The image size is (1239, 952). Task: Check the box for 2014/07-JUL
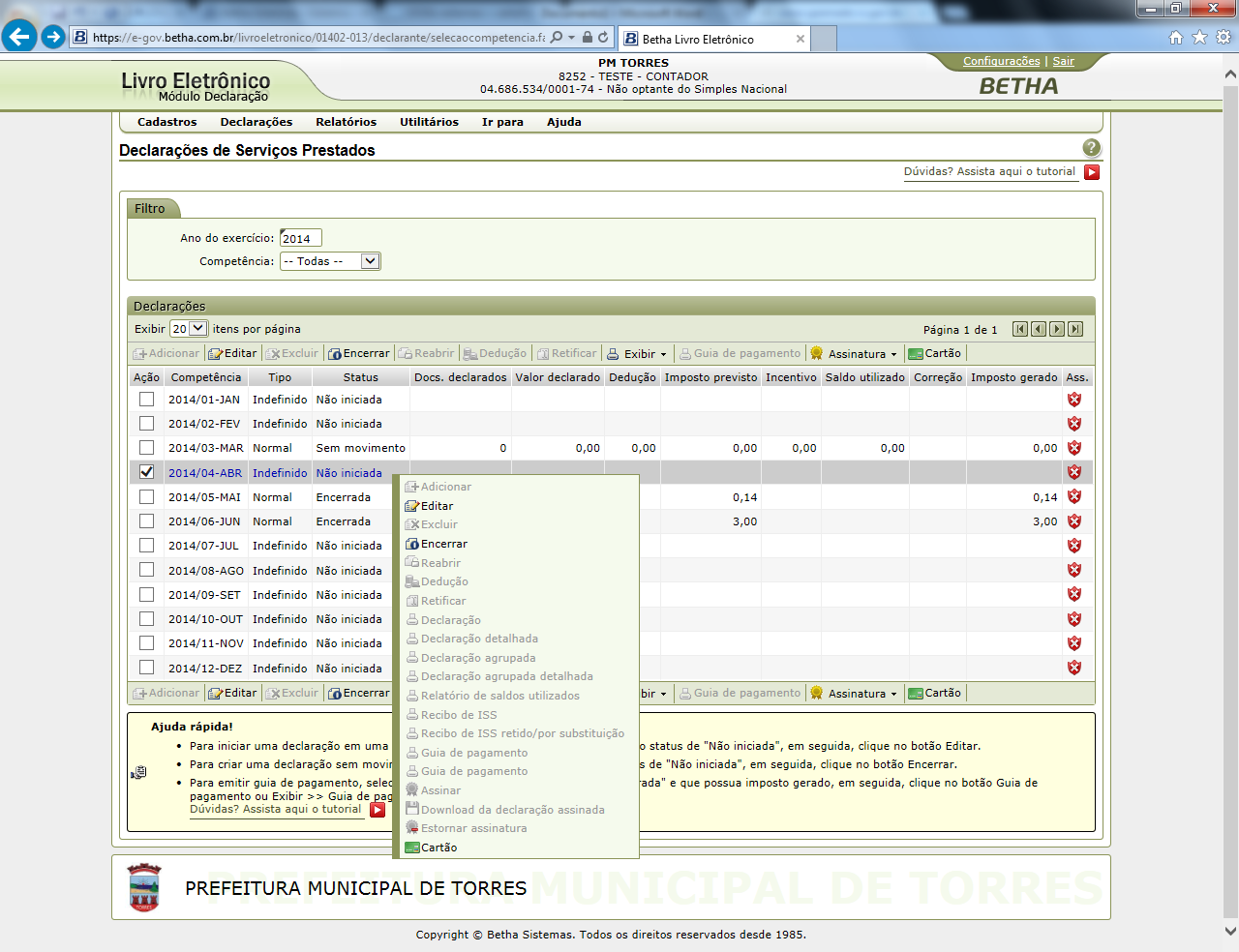coord(146,546)
